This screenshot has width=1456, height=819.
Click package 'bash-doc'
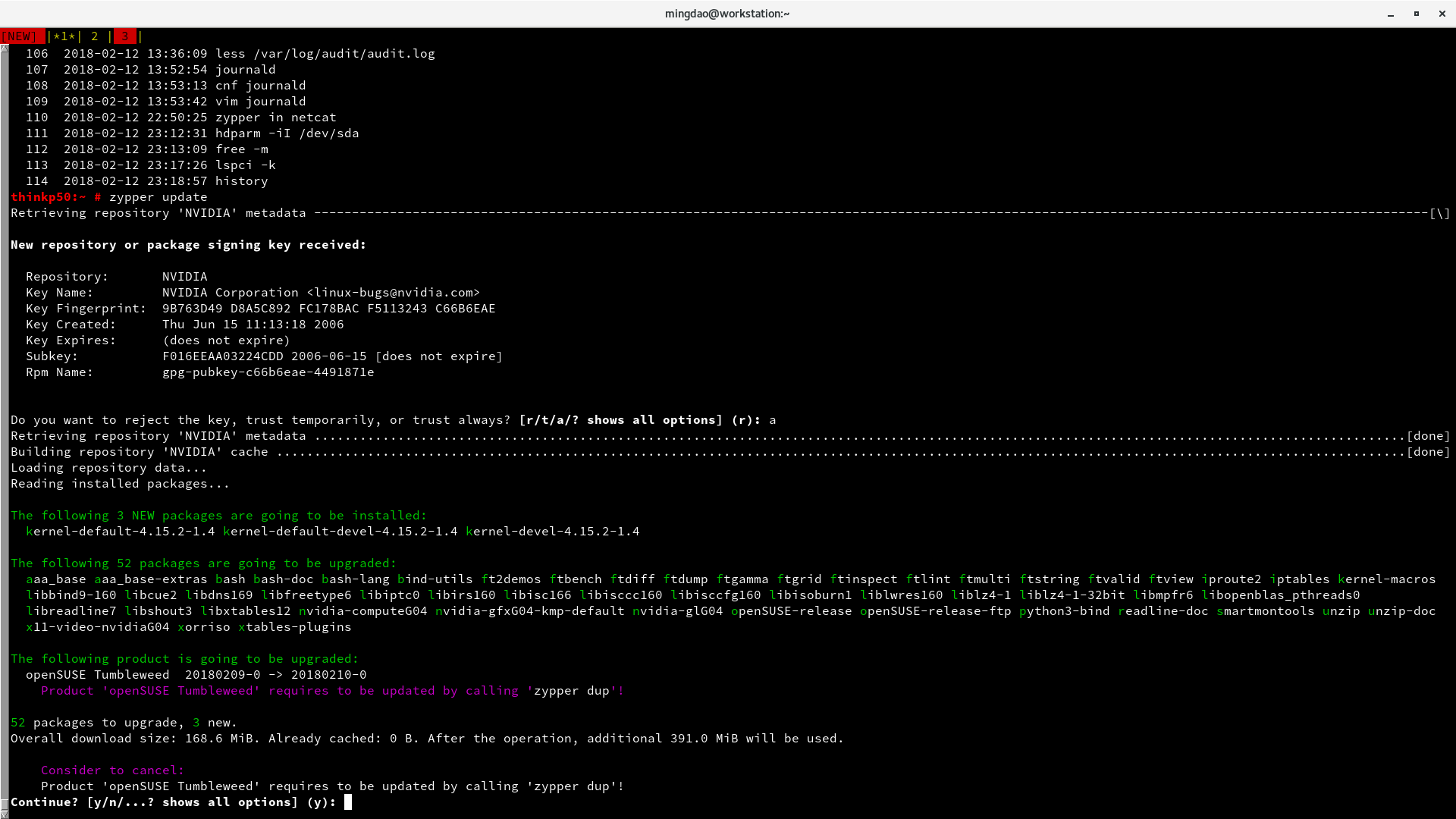284,579
